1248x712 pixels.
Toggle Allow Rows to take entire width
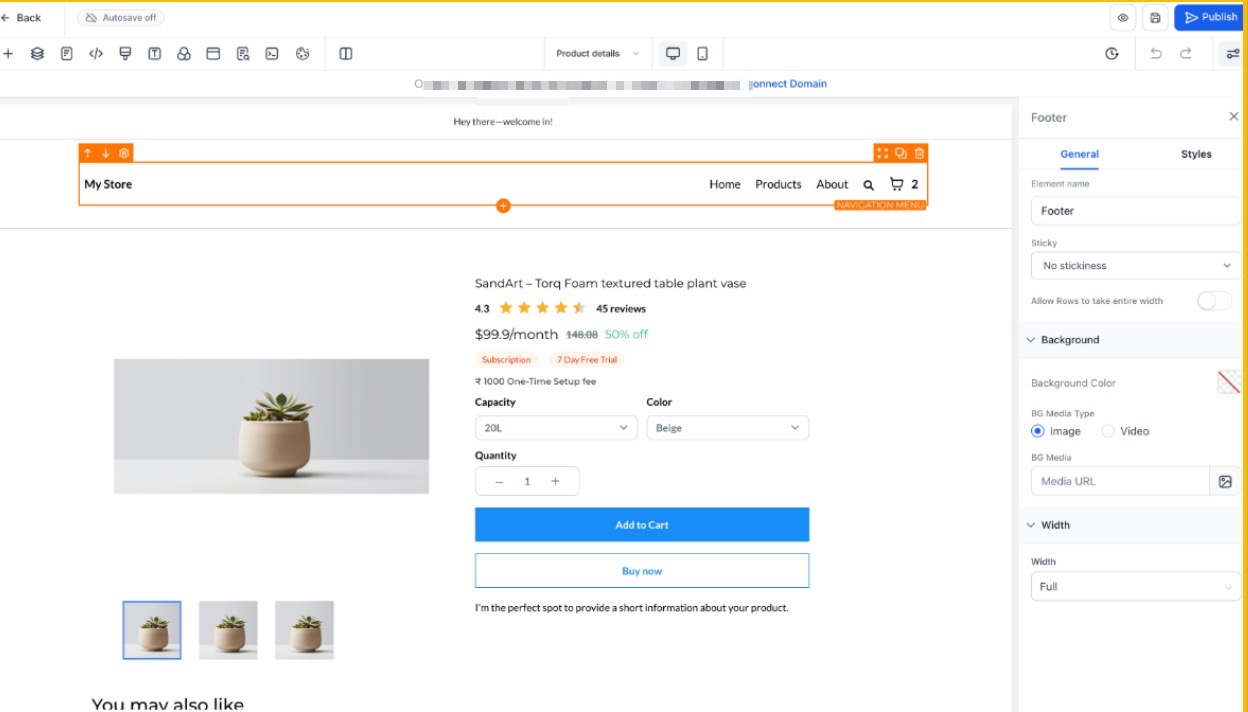(1214, 301)
